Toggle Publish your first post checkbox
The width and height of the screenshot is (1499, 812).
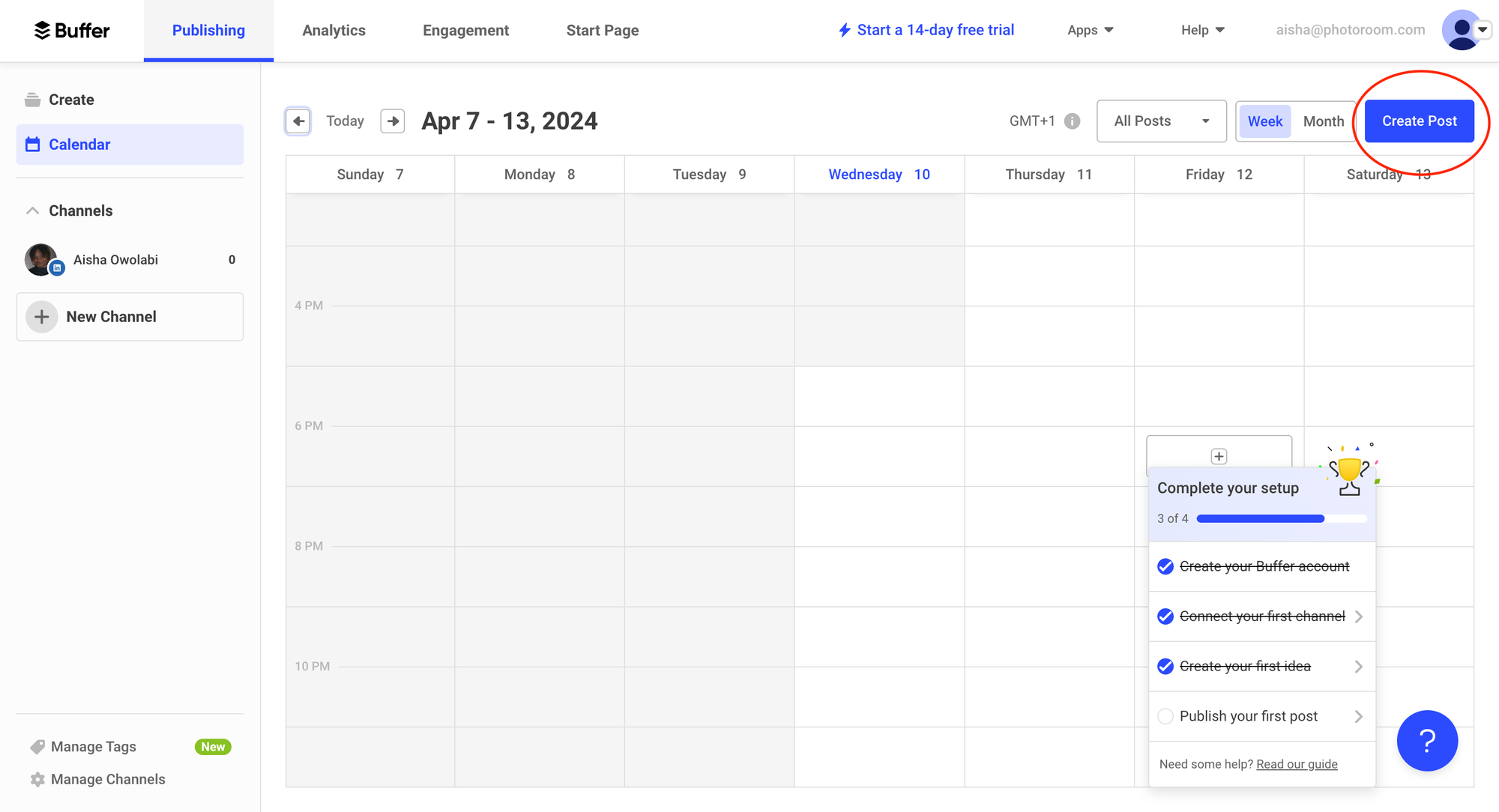pos(1165,716)
